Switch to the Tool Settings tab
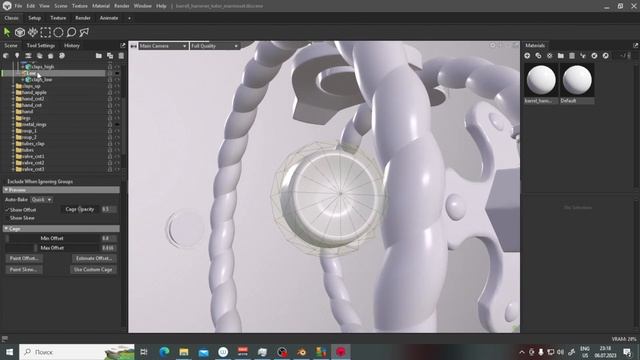Image resolution: width=640 pixels, height=360 pixels. 40,45
